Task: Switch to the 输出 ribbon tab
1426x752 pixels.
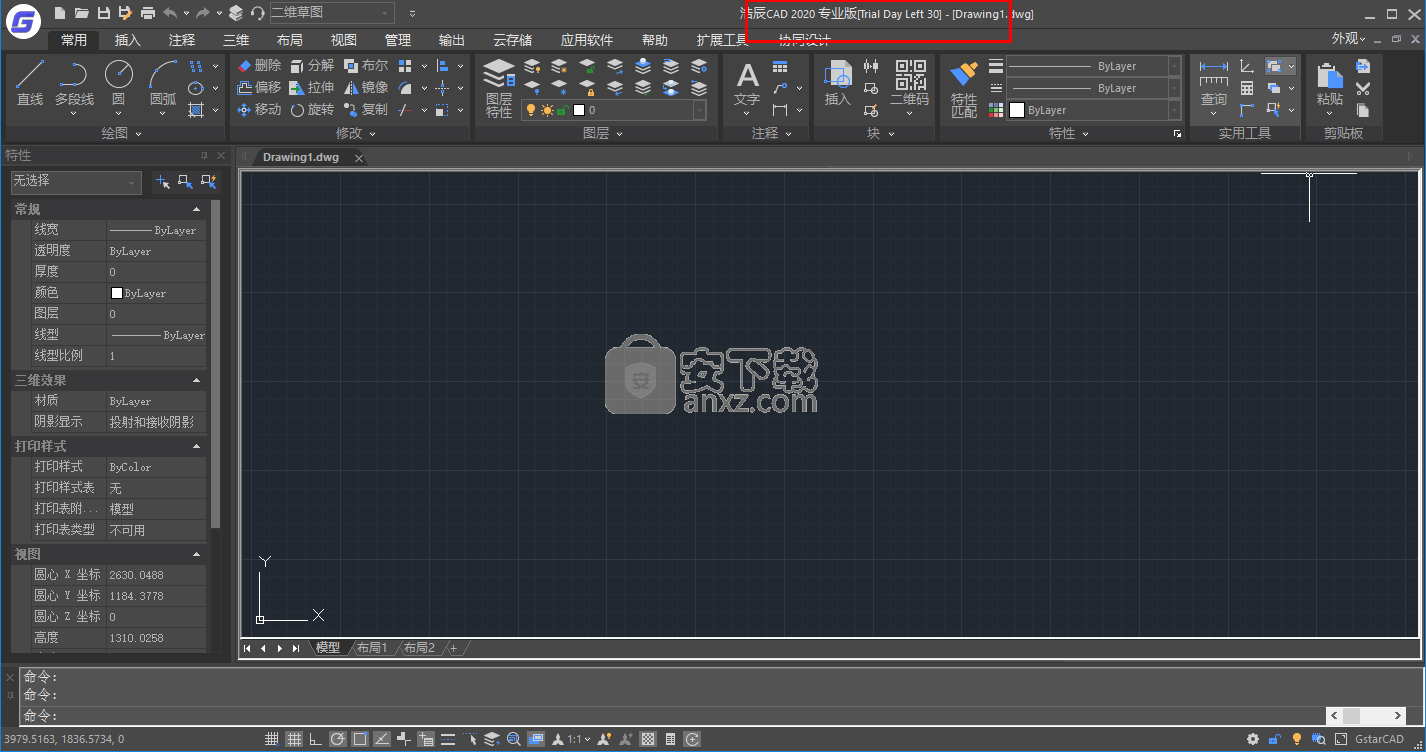Action: (x=452, y=40)
